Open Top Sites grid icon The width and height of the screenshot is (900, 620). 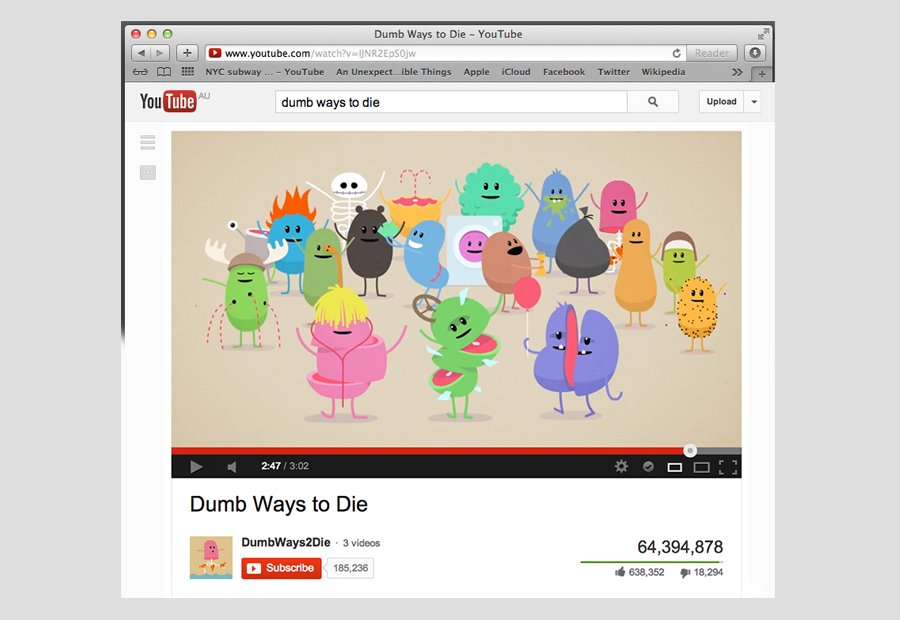click(x=188, y=72)
